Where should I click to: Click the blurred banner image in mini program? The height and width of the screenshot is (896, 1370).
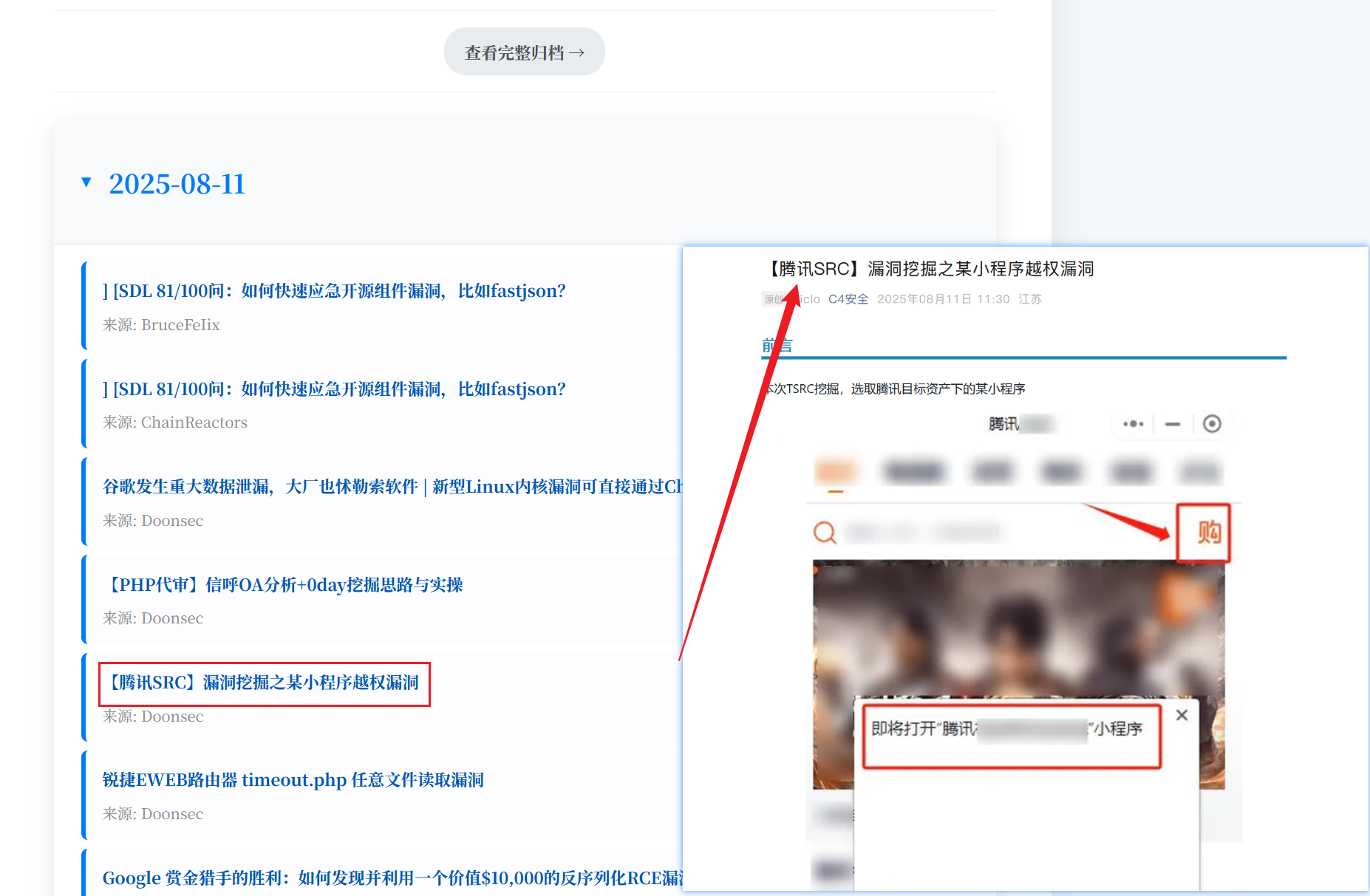click(x=1018, y=628)
